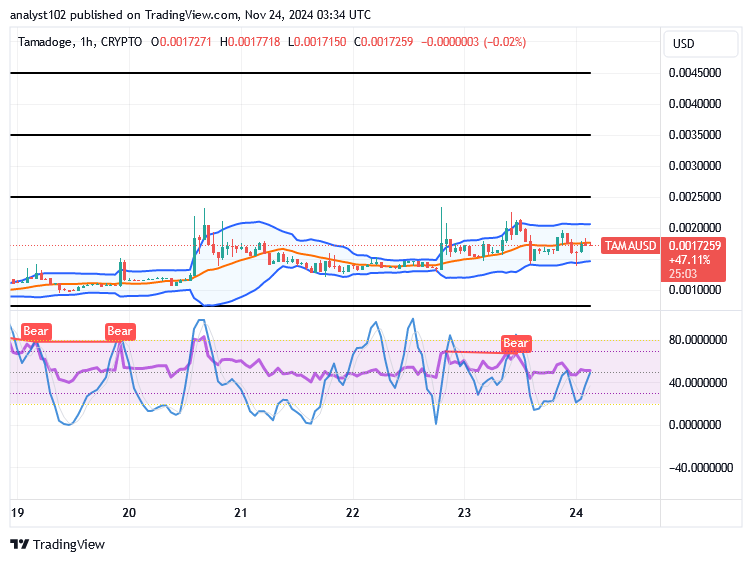The width and height of the screenshot is (752, 562).
Task: Click date 22 on time axis
Action: 352,513
